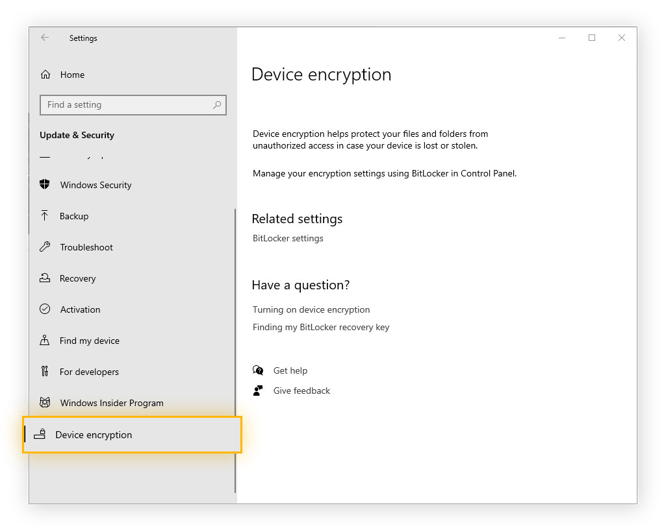Click the Activation checkmark circle icon
Image resolution: width=664 pixels, height=530 pixels.
44,309
